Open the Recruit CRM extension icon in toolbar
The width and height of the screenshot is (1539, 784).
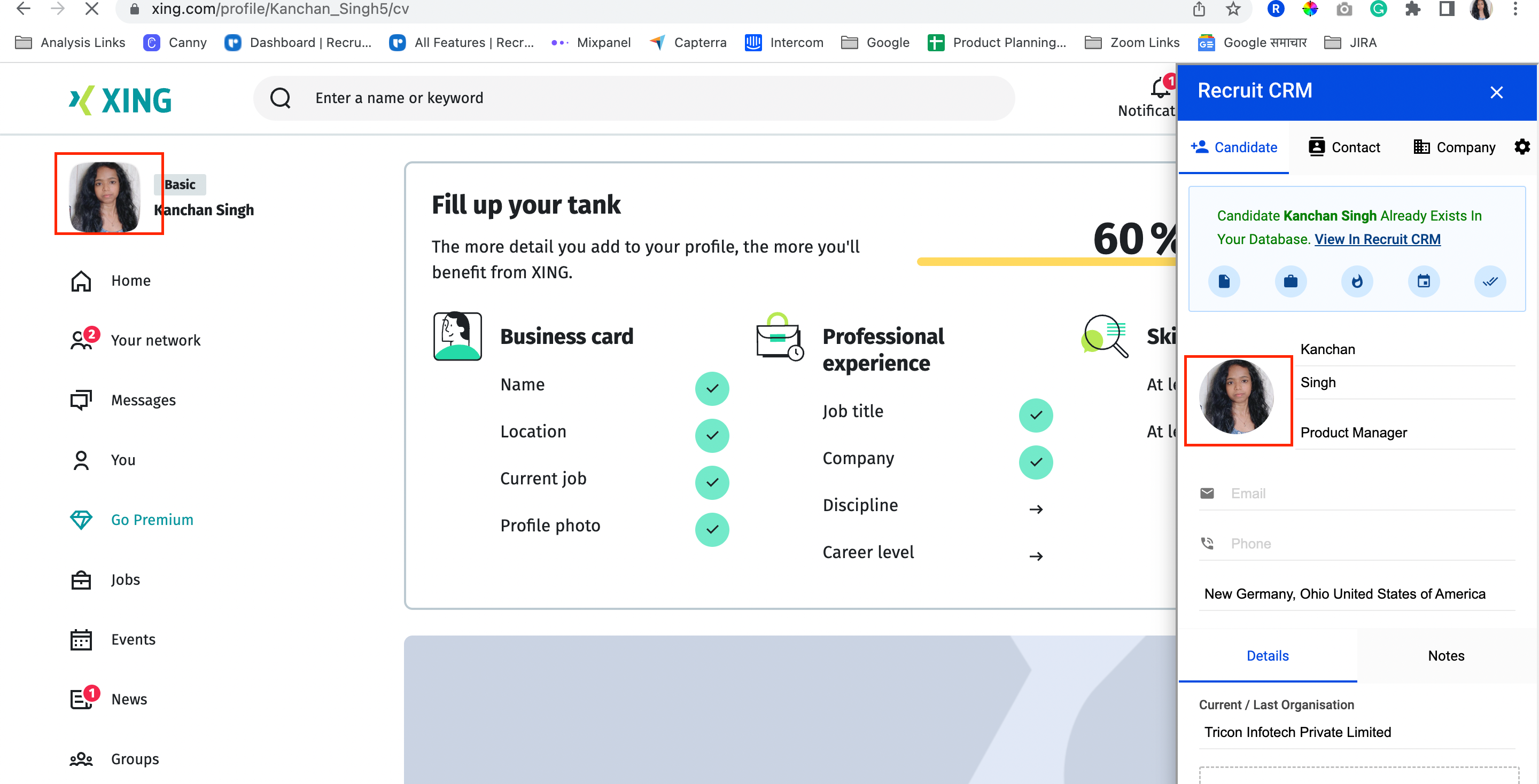[1276, 9]
